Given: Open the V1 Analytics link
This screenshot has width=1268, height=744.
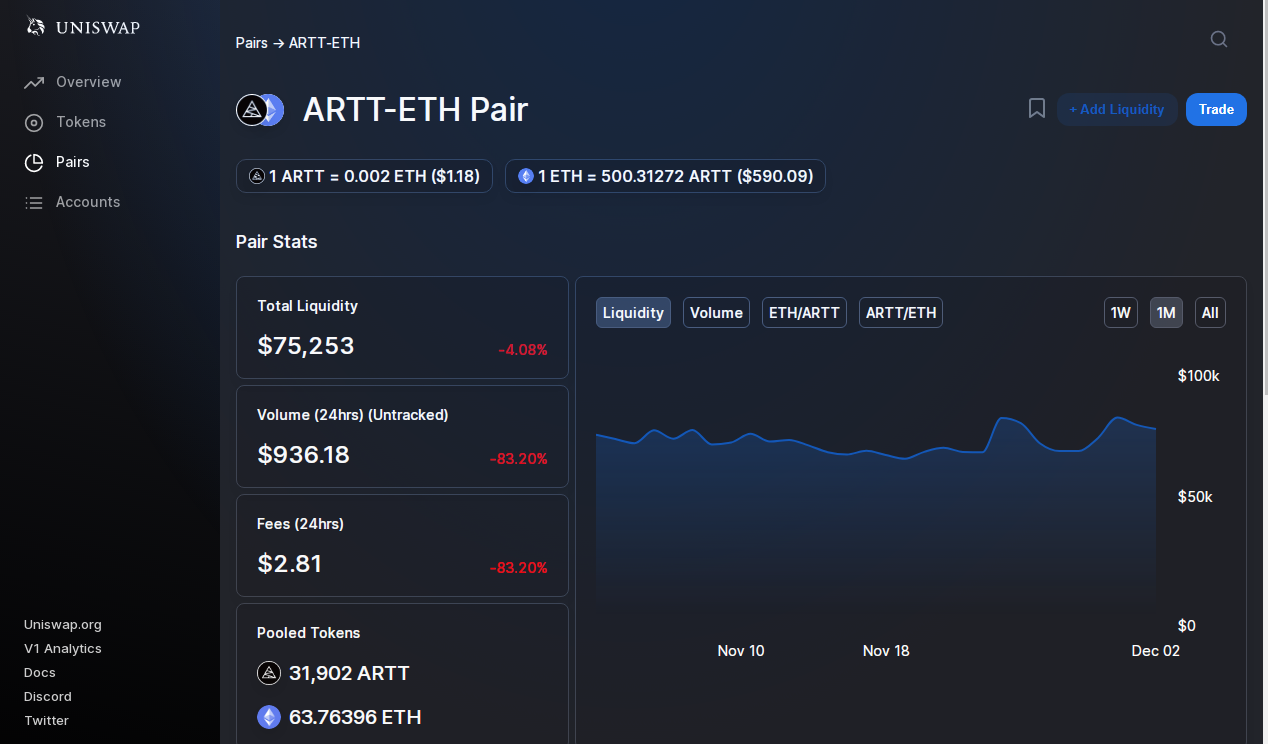Looking at the screenshot, I should pyautogui.click(x=63, y=649).
